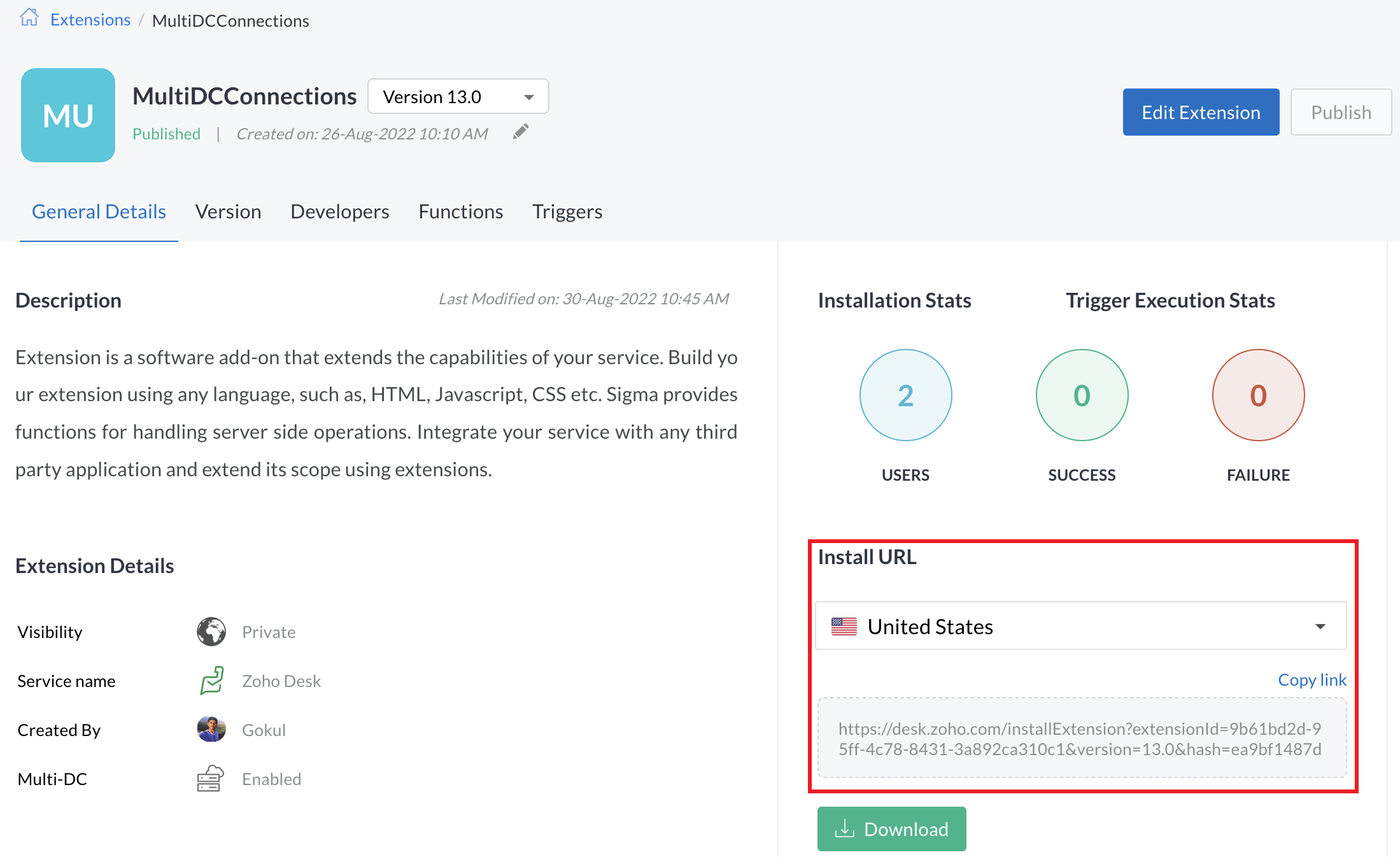Switch to the Triggers tab

pyautogui.click(x=566, y=211)
